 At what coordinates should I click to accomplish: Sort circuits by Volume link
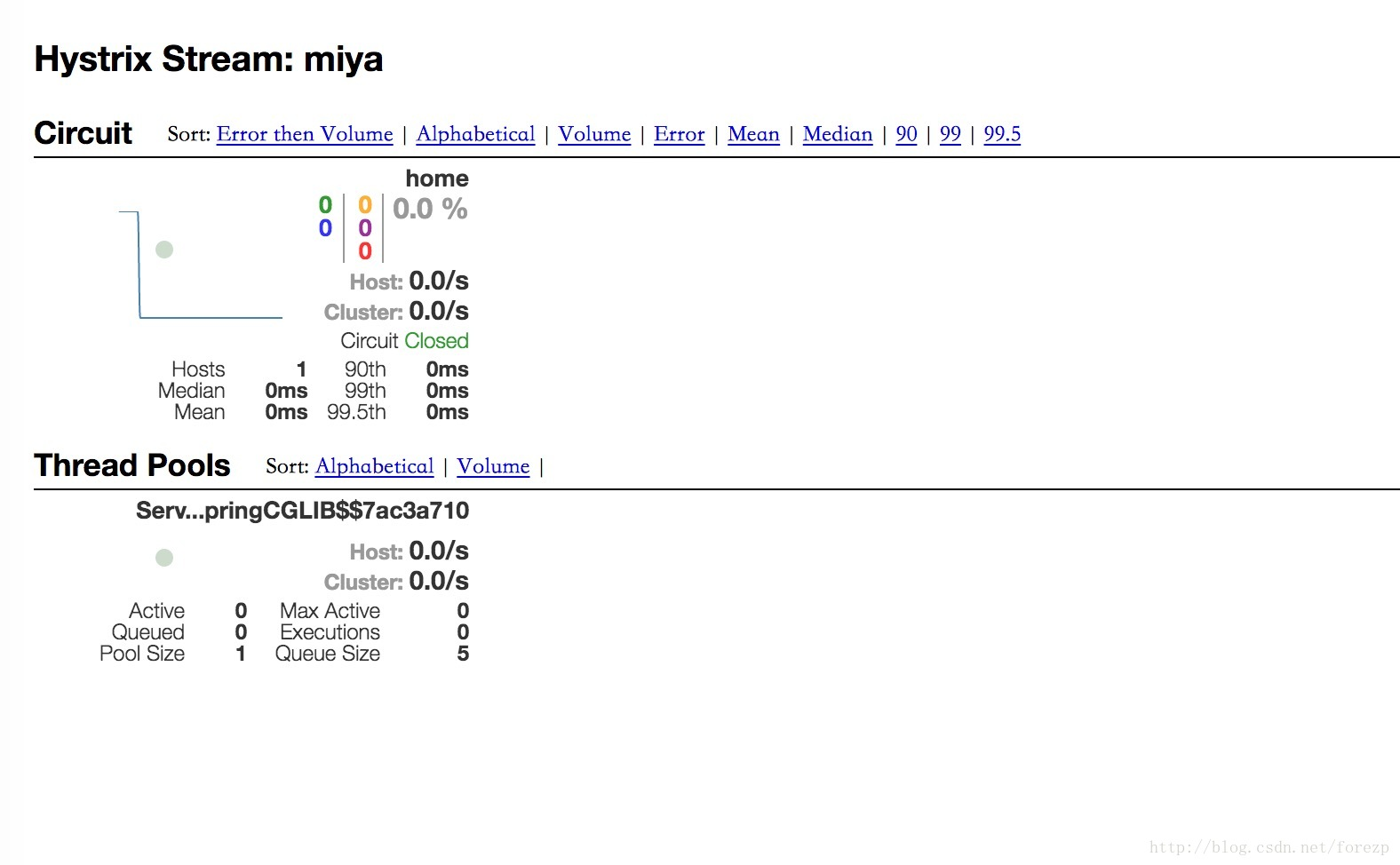click(594, 134)
